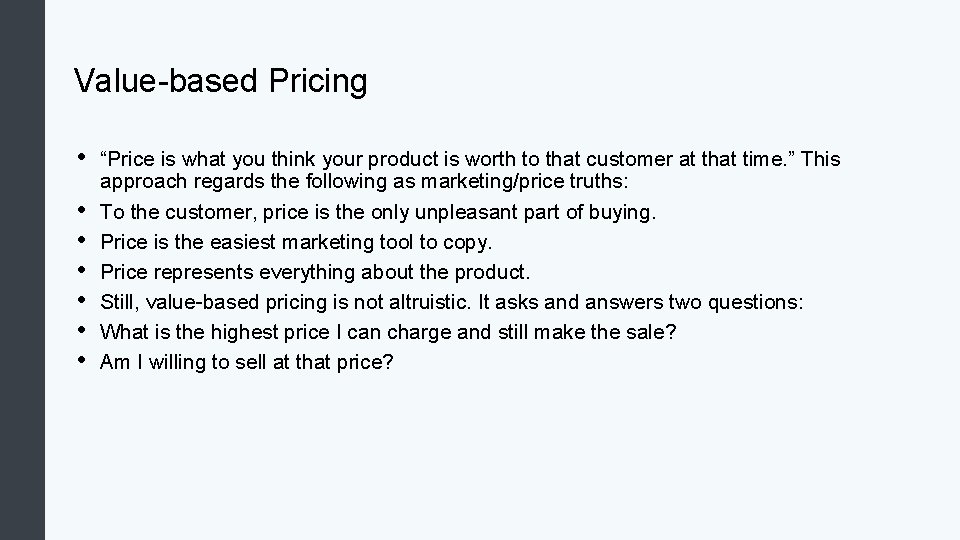Image resolution: width=960 pixels, height=540 pixels.
Task: Click the bullet before 'Price represents everything'
Action: [81, 270]
